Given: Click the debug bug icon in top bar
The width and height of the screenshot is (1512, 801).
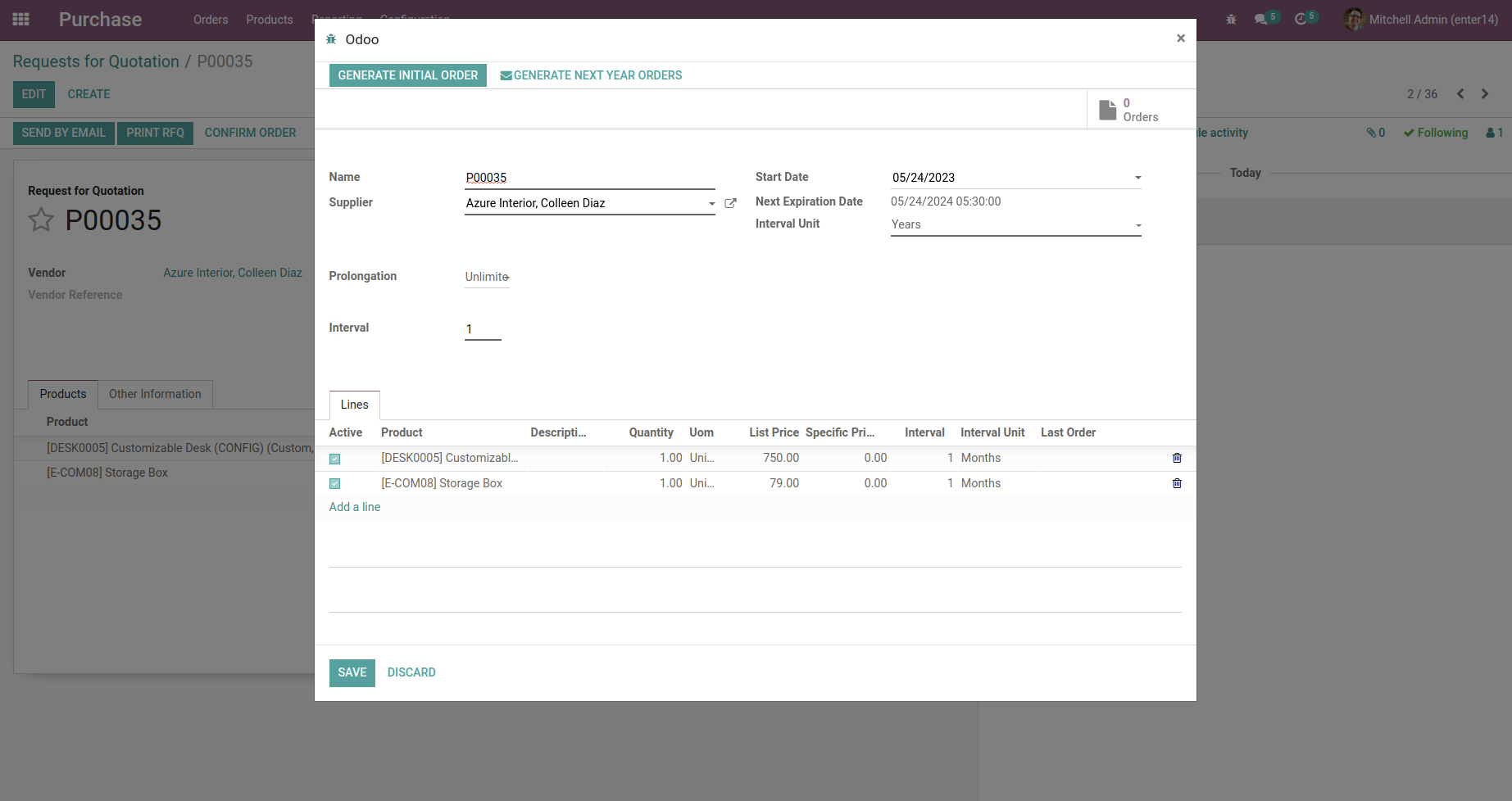Looking at the screenshot, I should coord(1231,20).
